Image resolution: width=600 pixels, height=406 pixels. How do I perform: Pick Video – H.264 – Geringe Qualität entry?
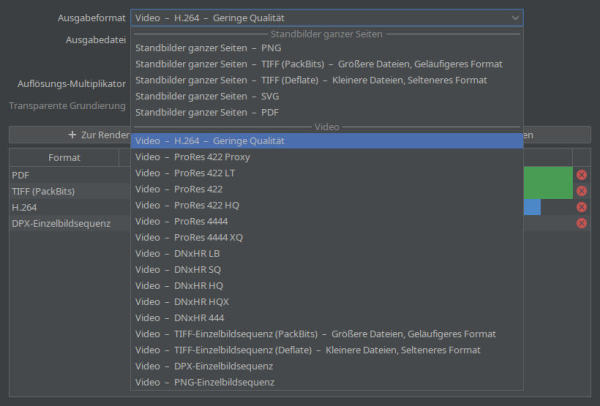click(x=327, y=141)
